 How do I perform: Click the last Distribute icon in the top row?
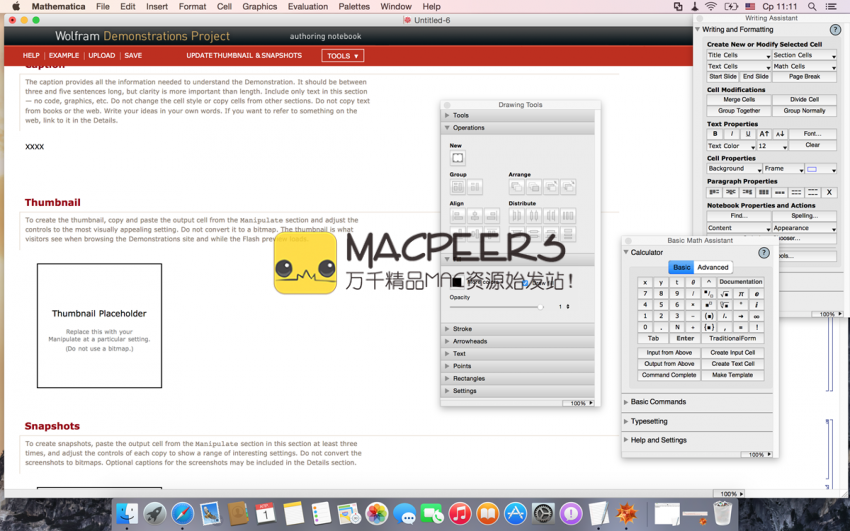(568, 216)
